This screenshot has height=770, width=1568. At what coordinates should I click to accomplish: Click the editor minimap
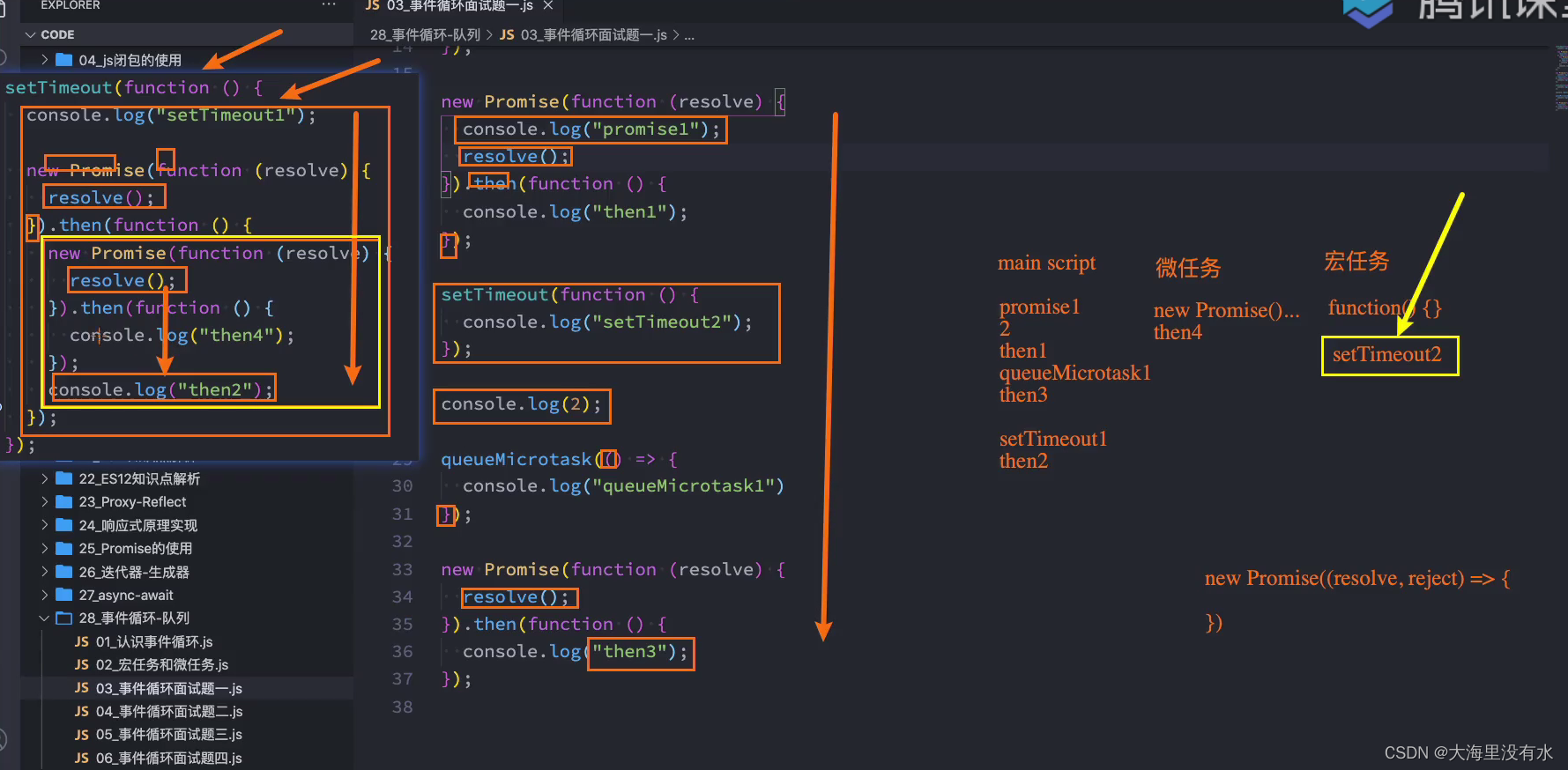[x=1561, y=79]
